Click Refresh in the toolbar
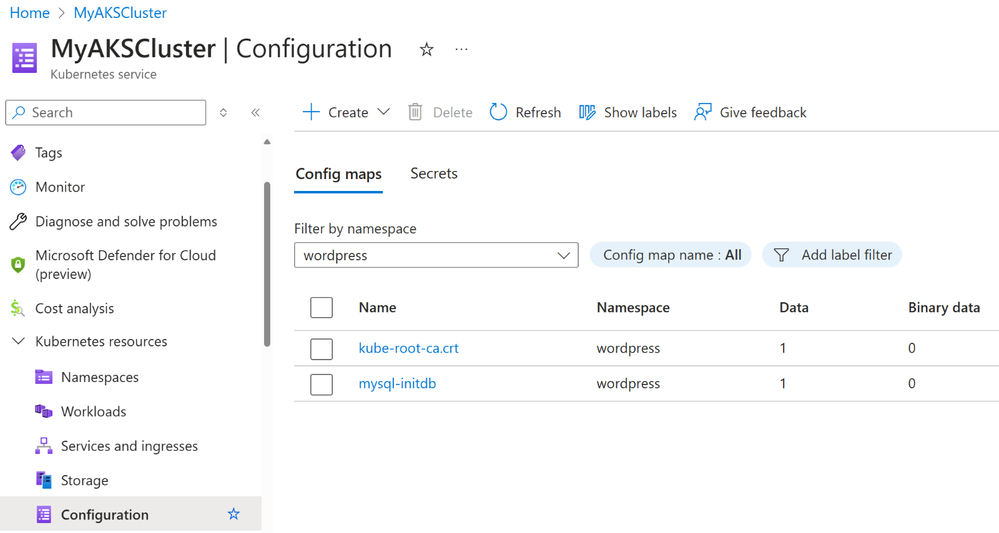Screen dimensions: 999x533 pos(525,112)
